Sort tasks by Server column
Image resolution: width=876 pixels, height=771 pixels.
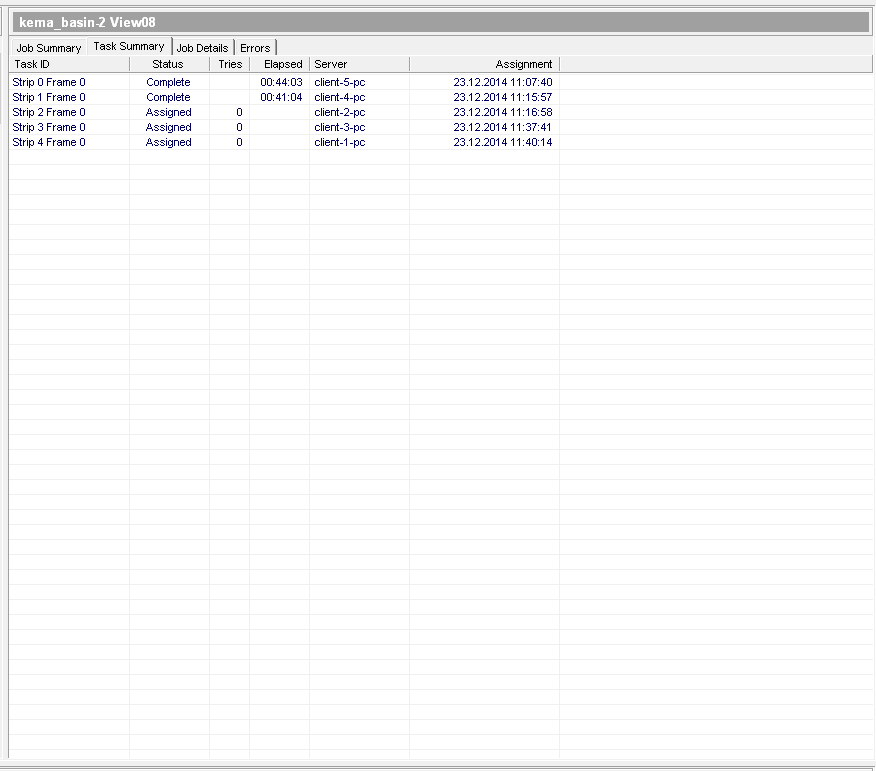point(359,64)
